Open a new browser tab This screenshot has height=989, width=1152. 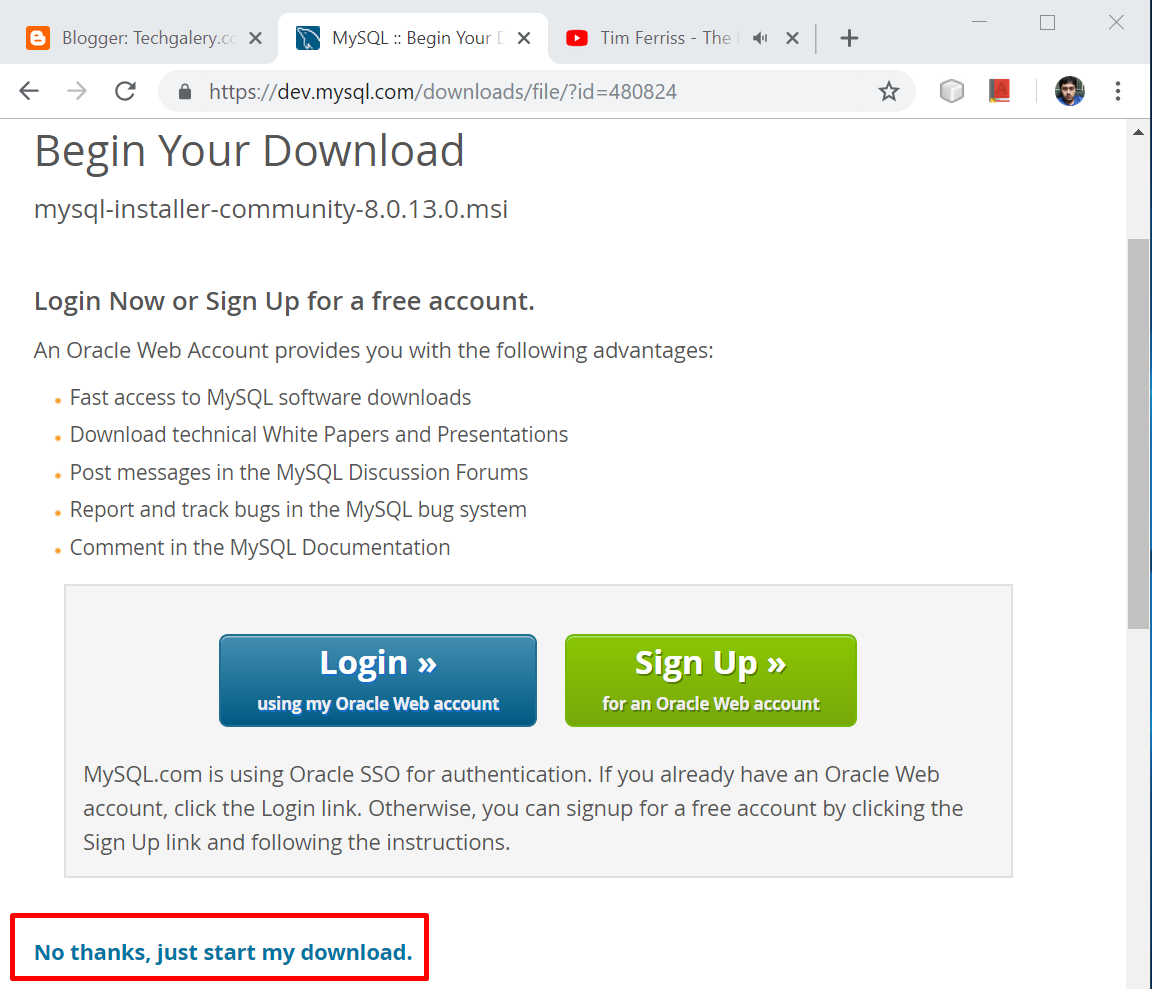click(x=849, y=38)
